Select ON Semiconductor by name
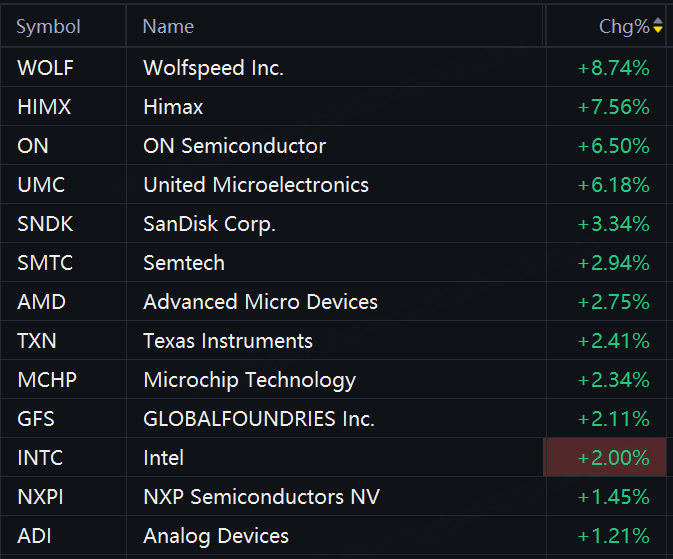The width and height of the screenshot is (673, 559). pyautogui.click(x=234, y=146)
